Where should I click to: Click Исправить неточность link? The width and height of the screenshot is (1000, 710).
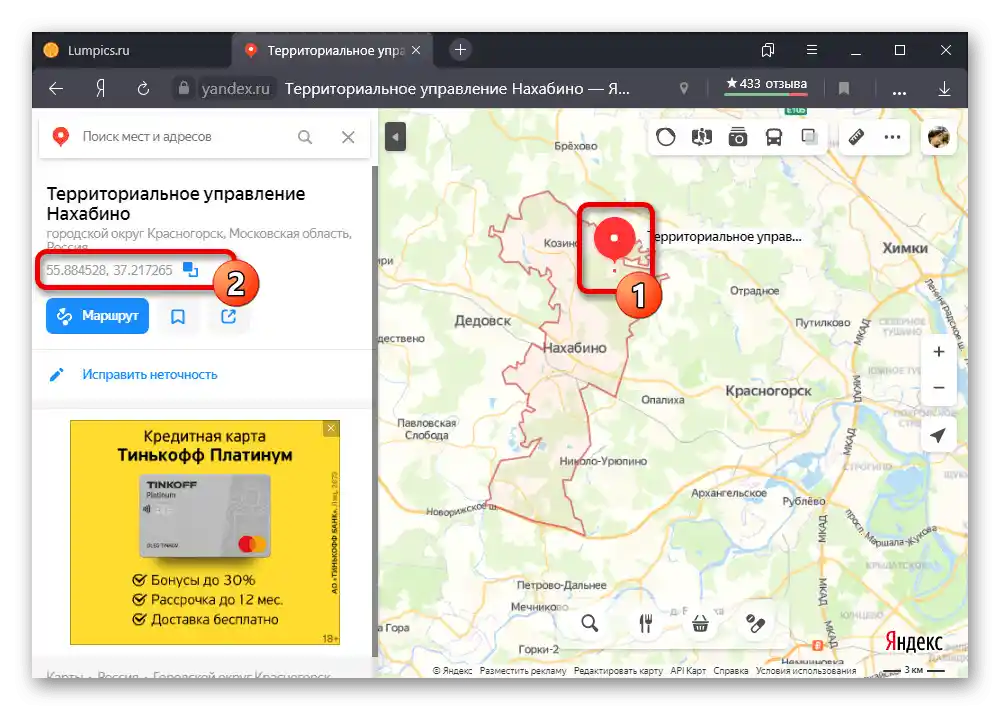(x=149, y=374)
